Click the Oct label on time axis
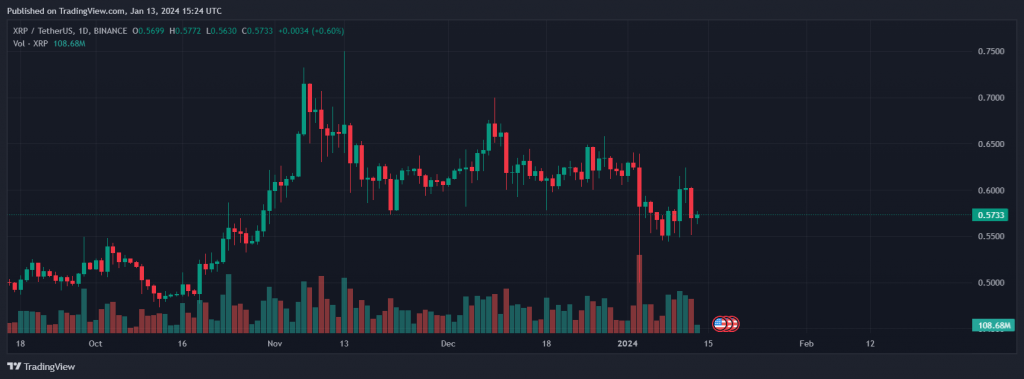The height and width of the screenshot is (379, 1024). point(95,343)
